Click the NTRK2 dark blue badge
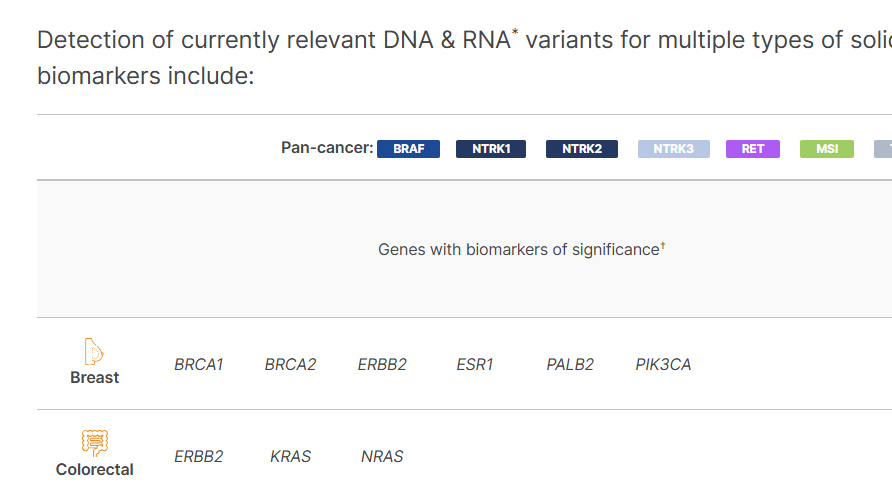892x492 pixels. pos(582,149)
